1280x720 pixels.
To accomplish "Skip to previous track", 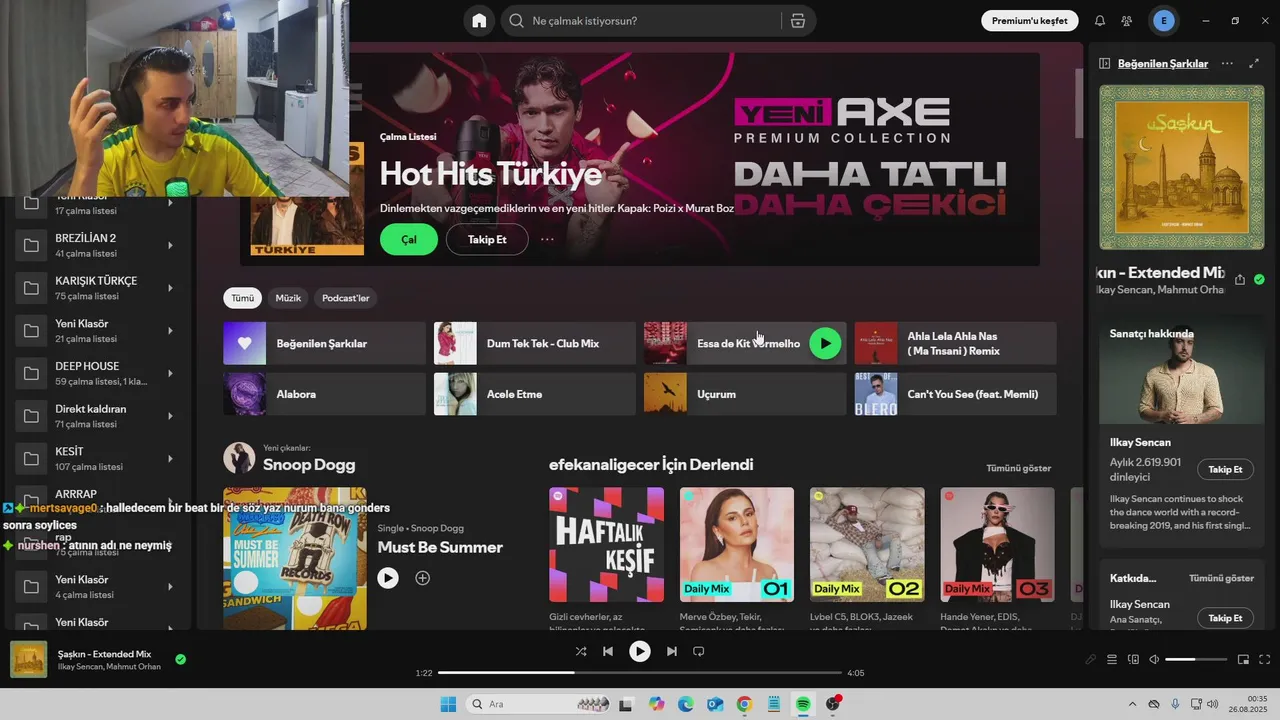I will coord(608,651).
